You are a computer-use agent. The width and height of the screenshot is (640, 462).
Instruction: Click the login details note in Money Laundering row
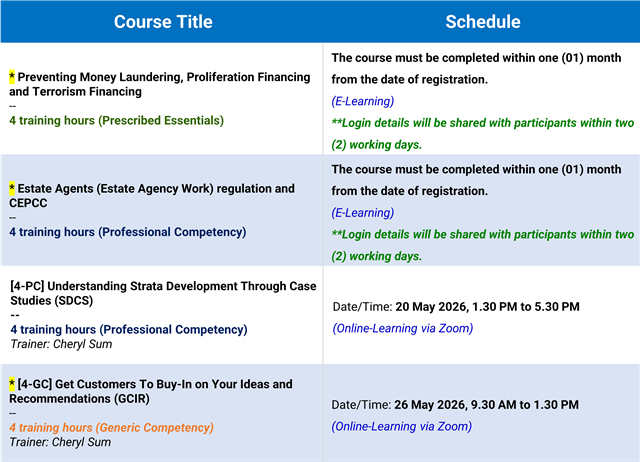(x=482, y=133)
